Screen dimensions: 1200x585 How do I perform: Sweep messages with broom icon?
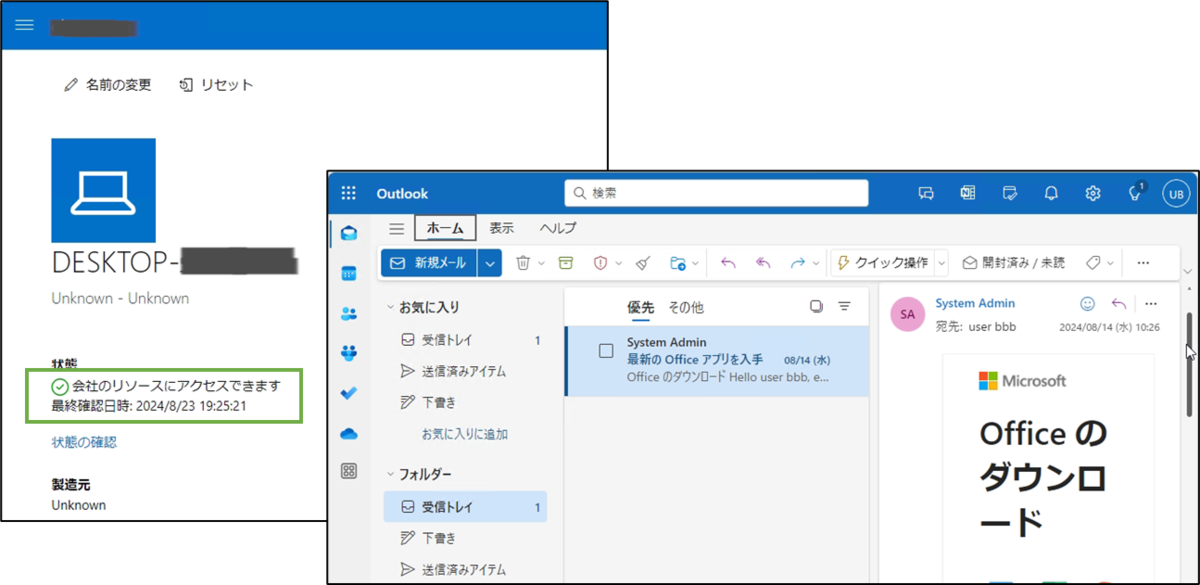click(643, 263)
